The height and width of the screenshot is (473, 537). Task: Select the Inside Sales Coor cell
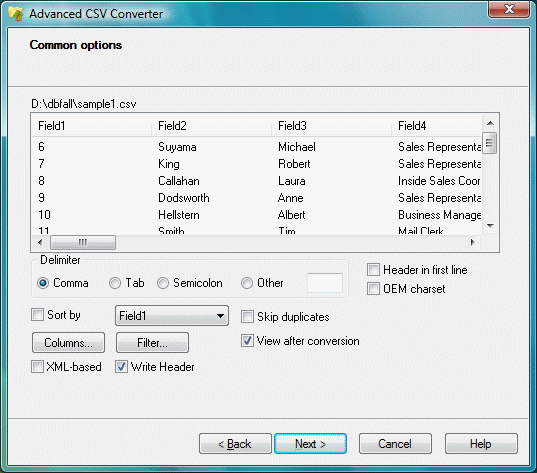pos(439,181)
